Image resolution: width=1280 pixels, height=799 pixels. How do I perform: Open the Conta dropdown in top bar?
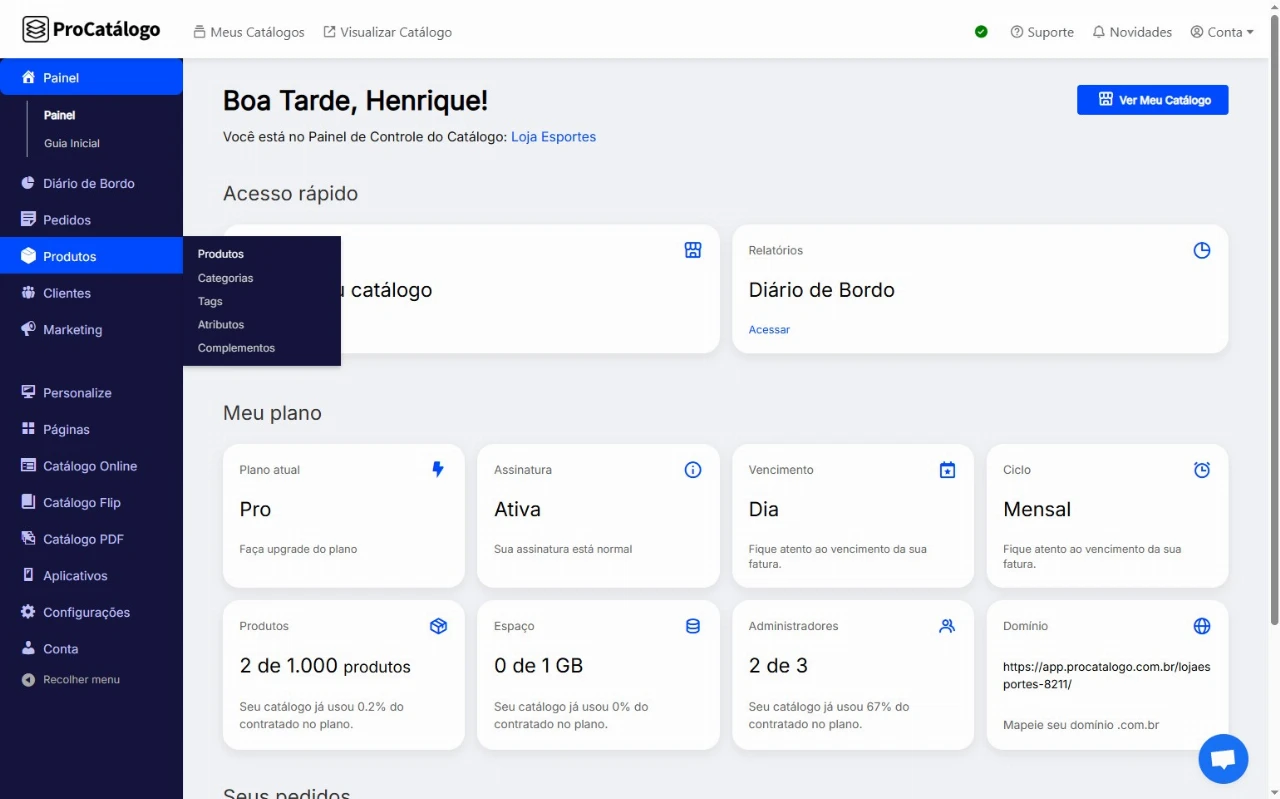[1222, 32]
